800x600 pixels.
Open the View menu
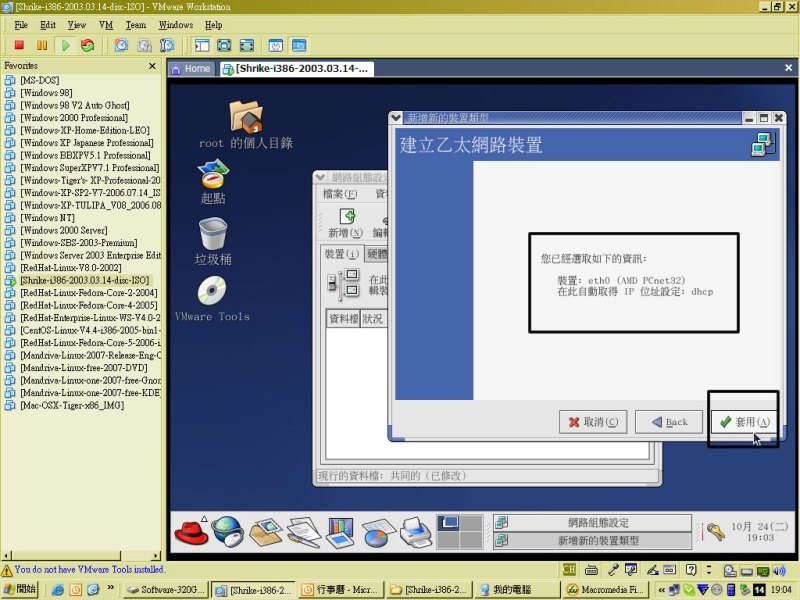pos(77,25)
